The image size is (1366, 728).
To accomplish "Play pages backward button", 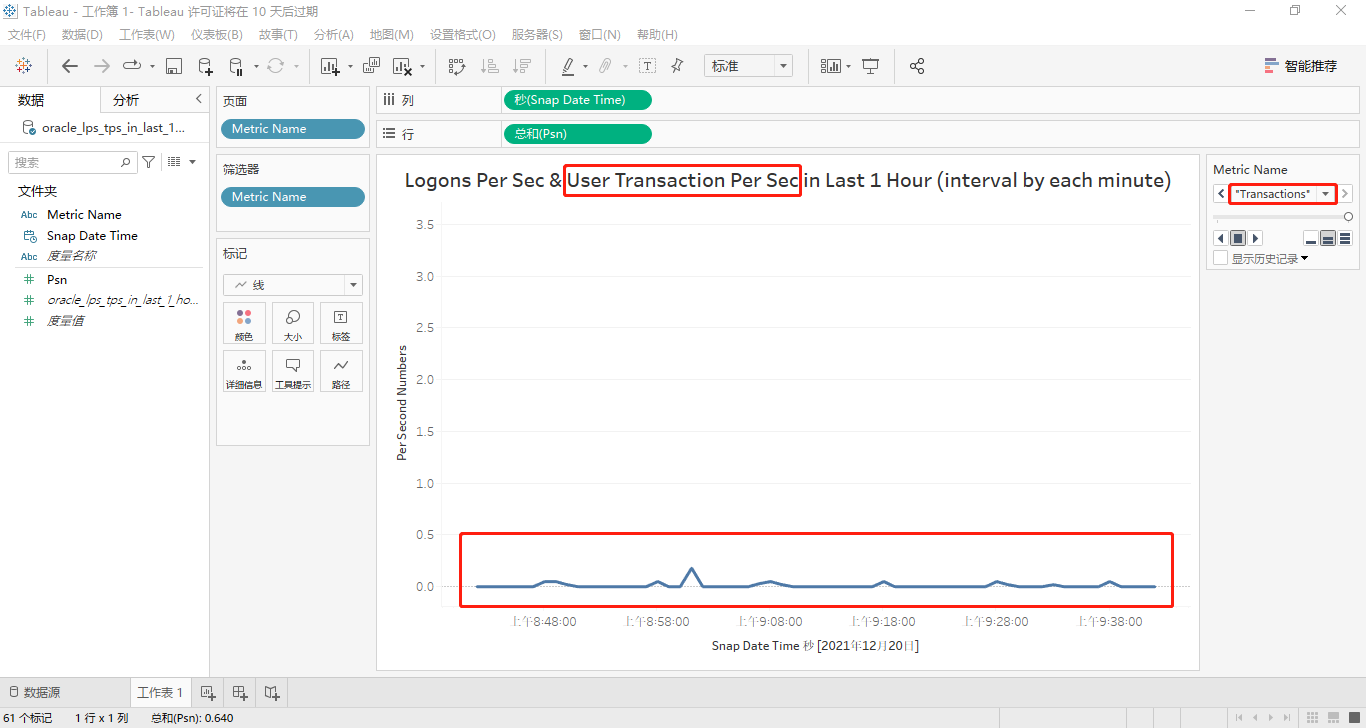I will click(x=1220, y=238).
